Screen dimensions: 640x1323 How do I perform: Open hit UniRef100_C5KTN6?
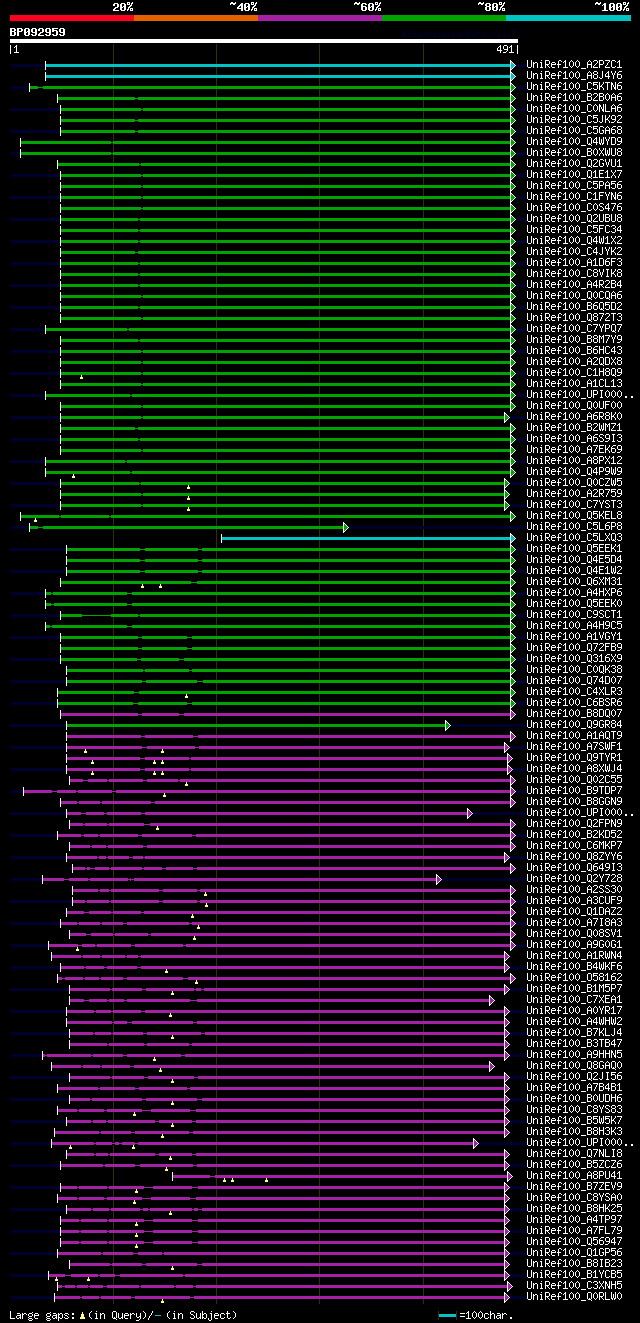tap(574, 86)
